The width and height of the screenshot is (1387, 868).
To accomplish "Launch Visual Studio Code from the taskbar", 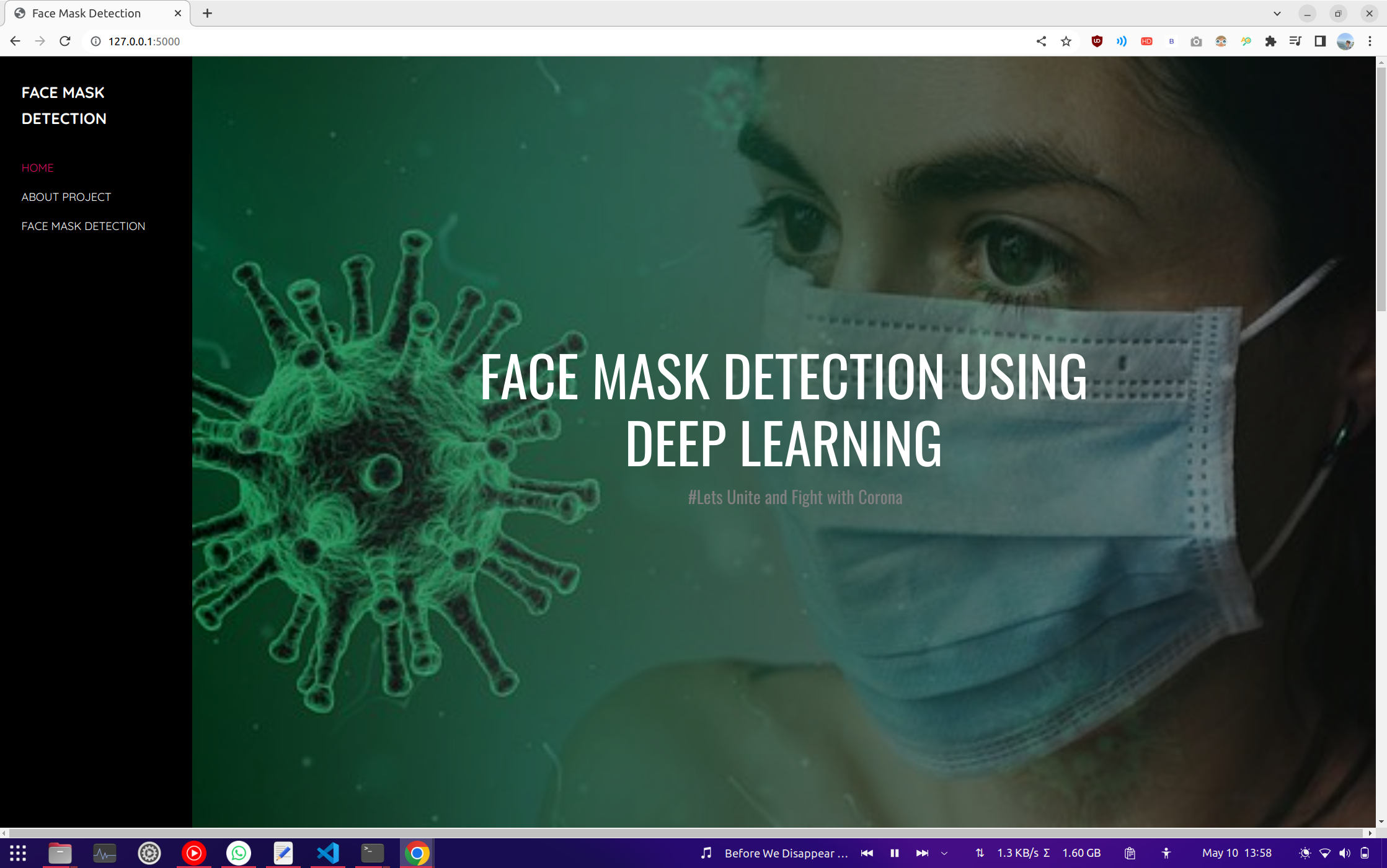I will click(x=328, y=852).
